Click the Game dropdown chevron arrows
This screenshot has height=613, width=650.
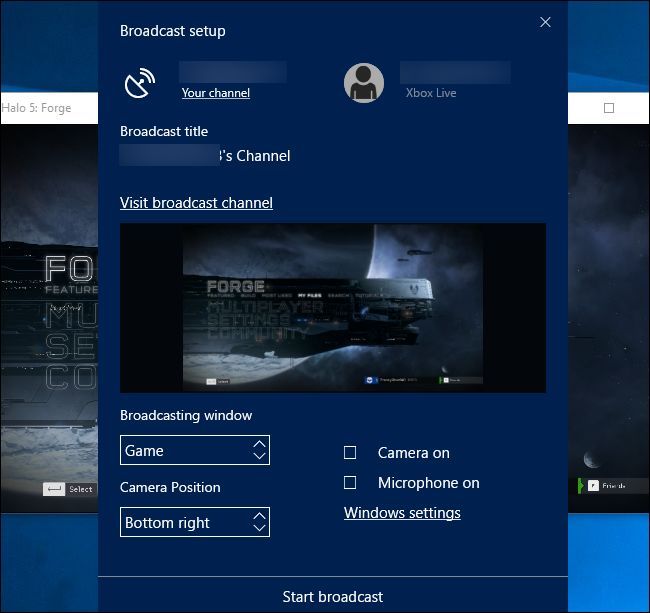tap(260, 450)
